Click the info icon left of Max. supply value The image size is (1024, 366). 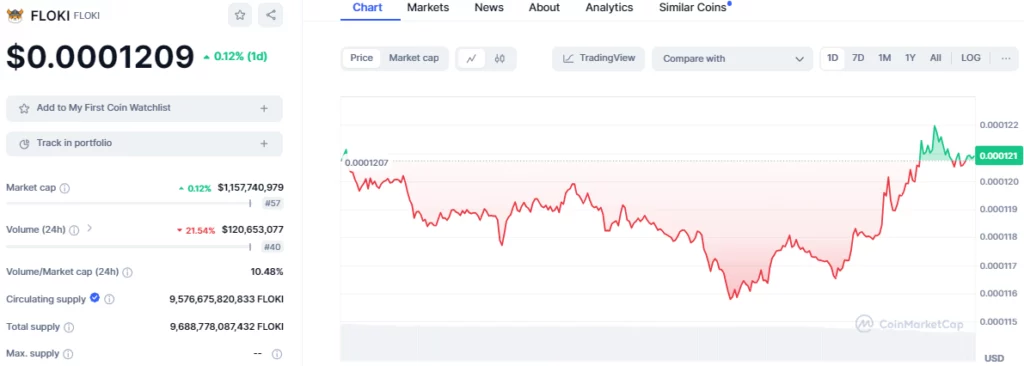tap(68, 354)
